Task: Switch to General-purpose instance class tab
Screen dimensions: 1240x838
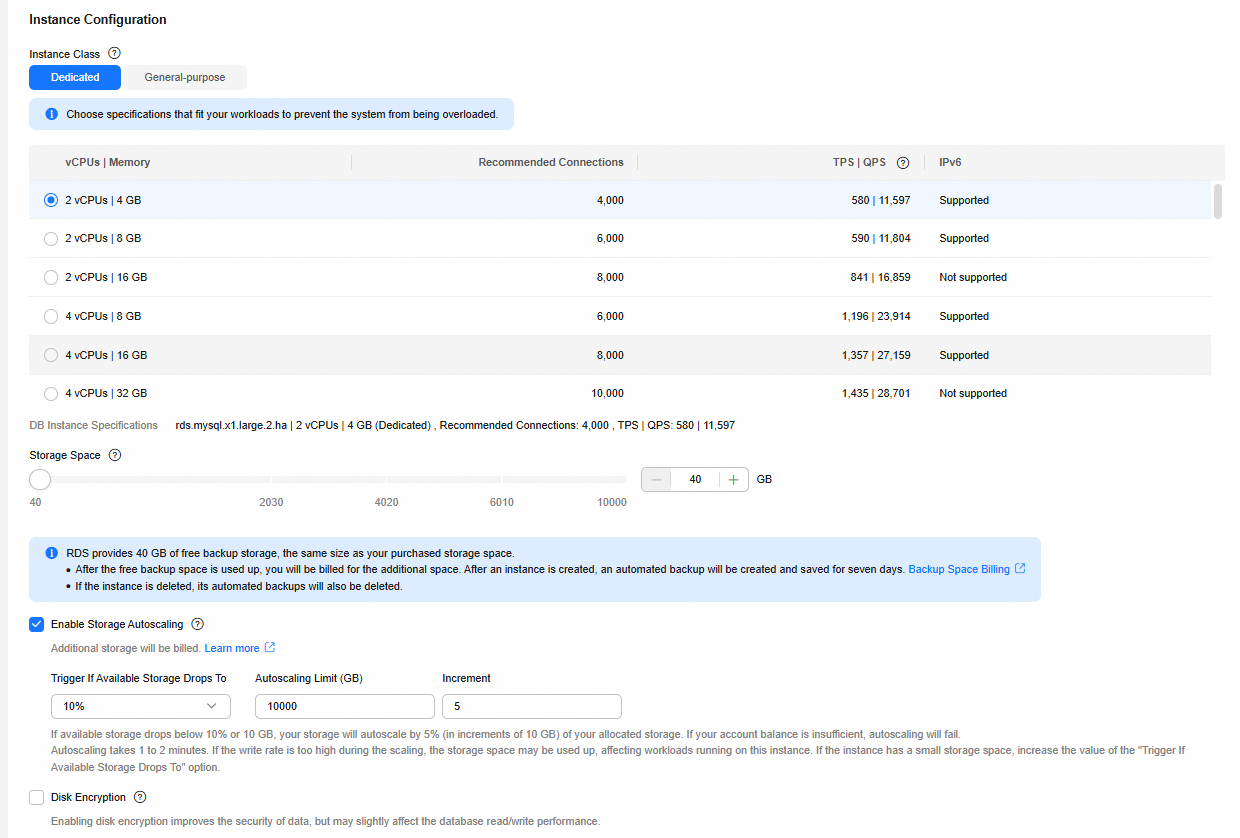Action: point(184,77)
